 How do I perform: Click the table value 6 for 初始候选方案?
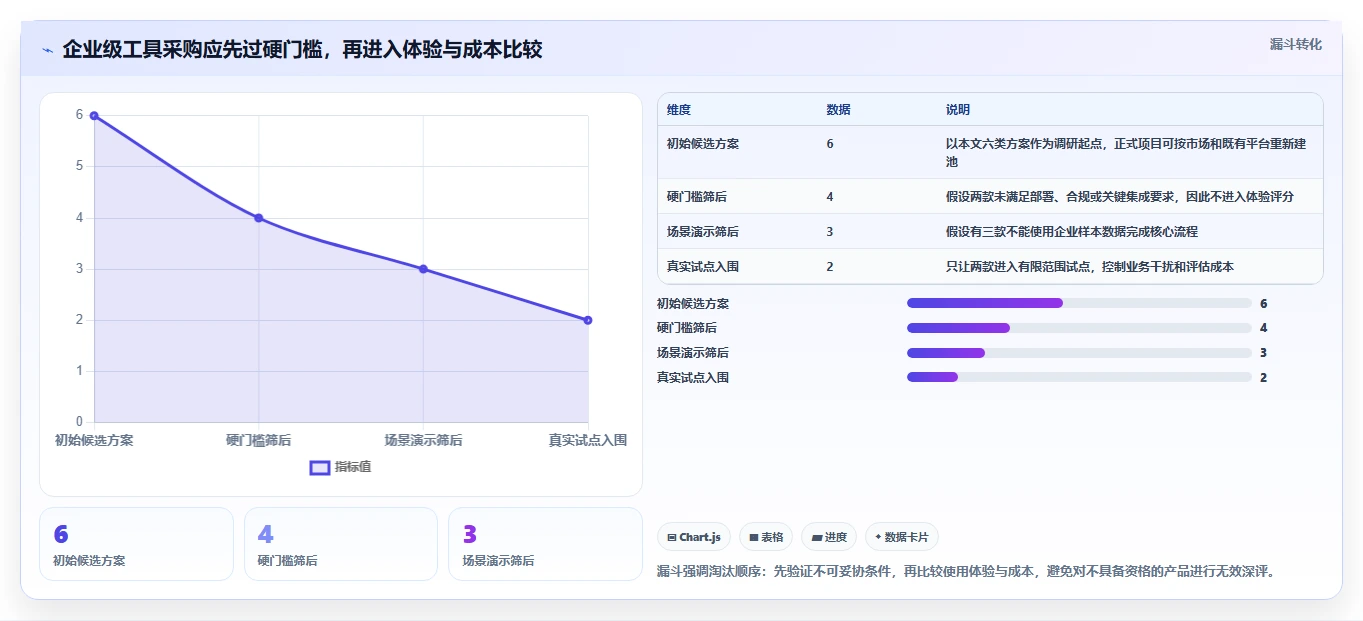click(830, 144)
